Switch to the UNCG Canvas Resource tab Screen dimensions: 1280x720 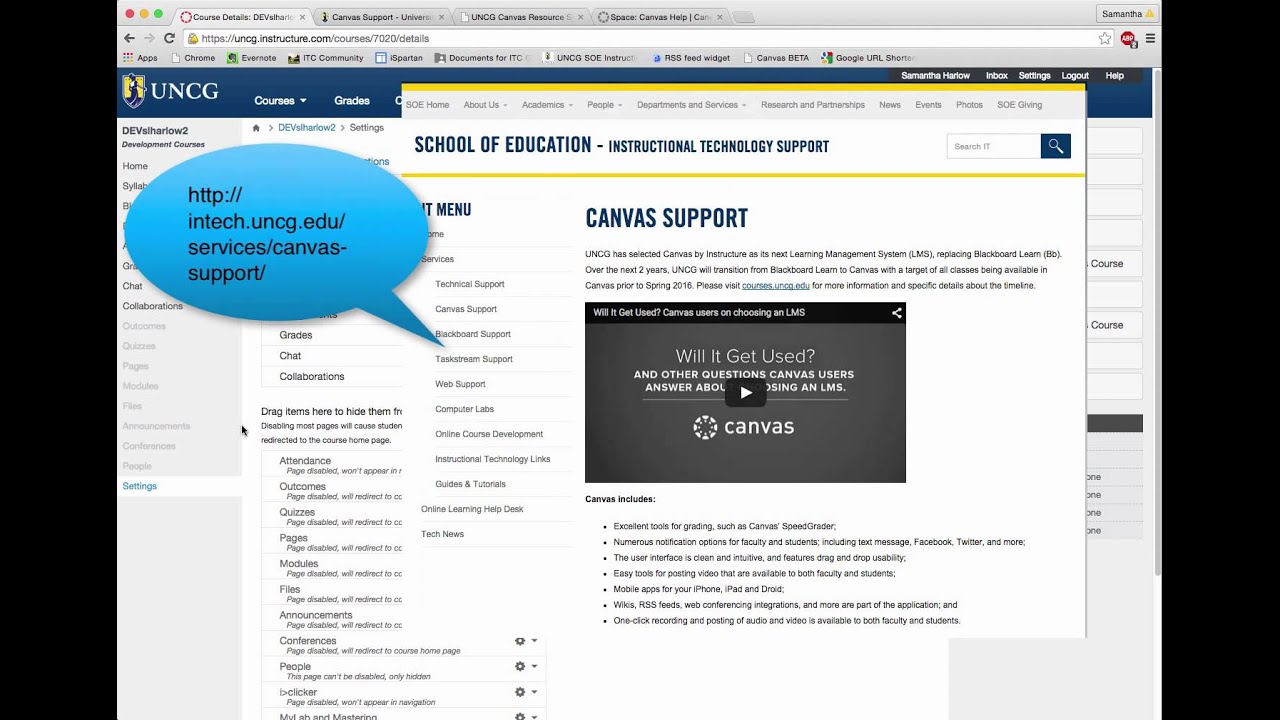521,17
